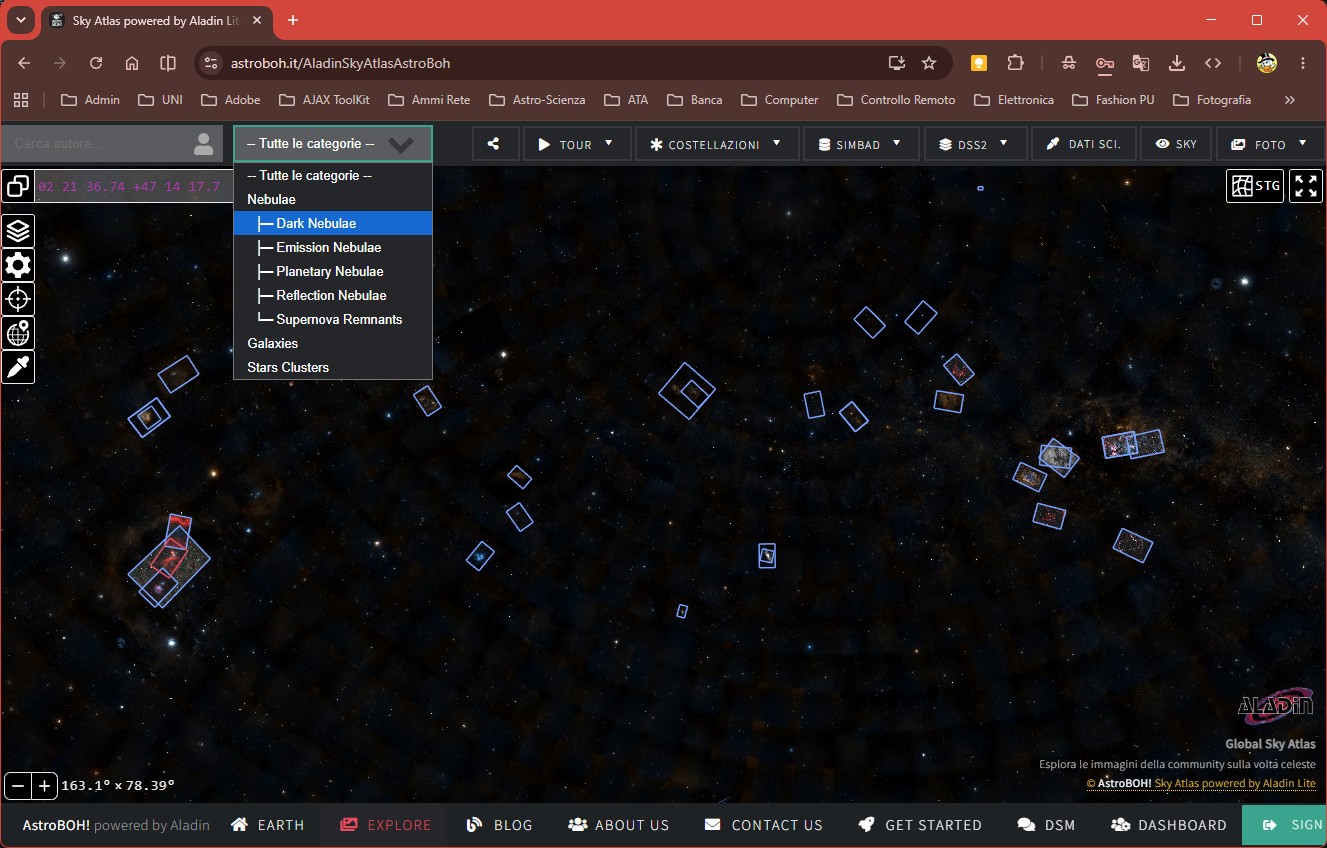This screenshot has height=848, width=1327.
Task: Open the Fotografia bookmark folder
Action: (1212, 100)
